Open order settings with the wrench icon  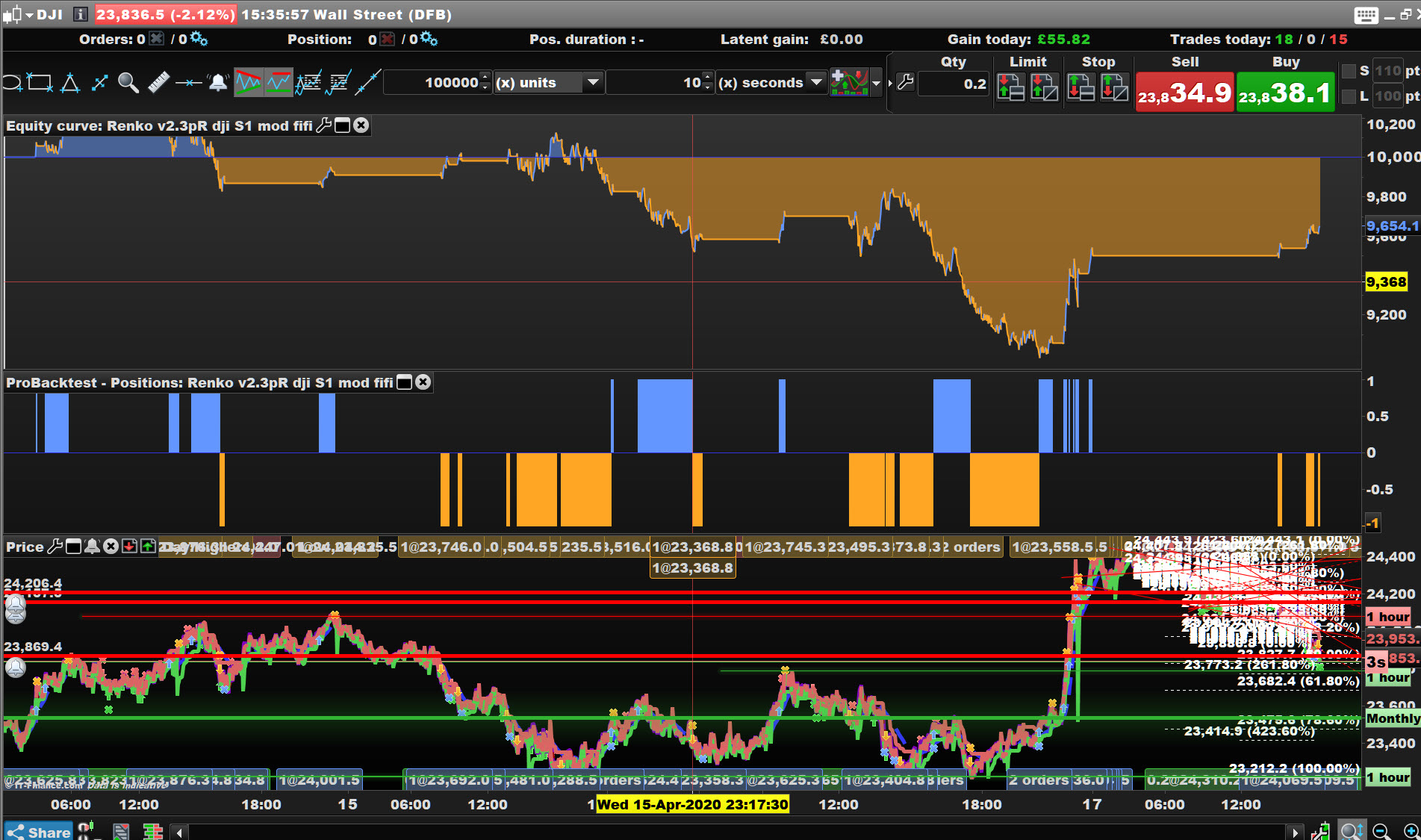(x=905, y=82)
